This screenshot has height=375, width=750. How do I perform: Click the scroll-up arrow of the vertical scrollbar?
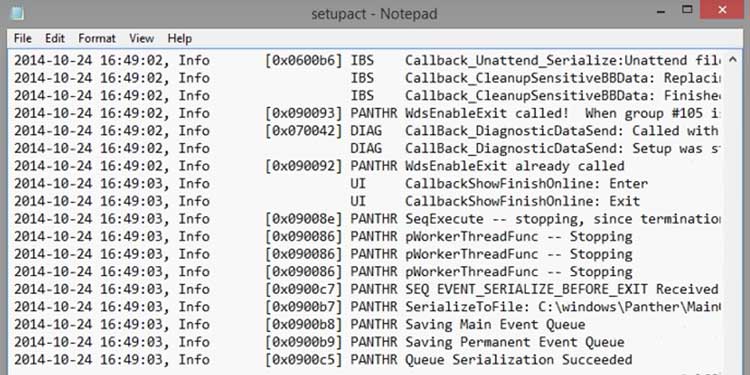732,60
